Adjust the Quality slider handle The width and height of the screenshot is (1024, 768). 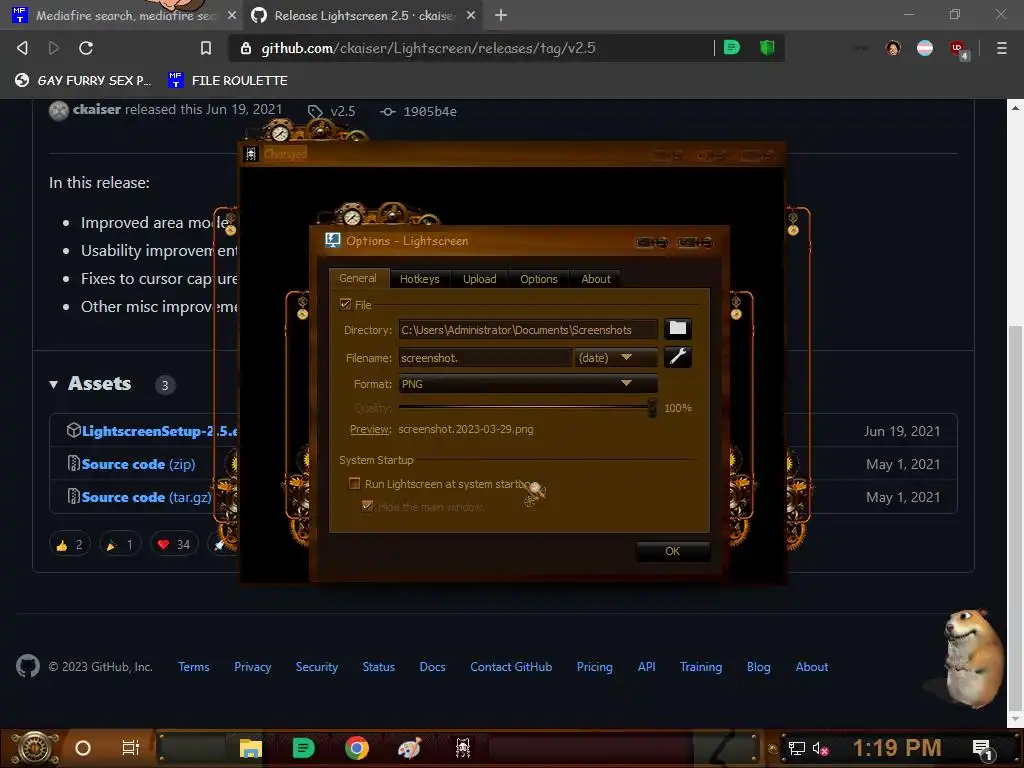point(652,408)
